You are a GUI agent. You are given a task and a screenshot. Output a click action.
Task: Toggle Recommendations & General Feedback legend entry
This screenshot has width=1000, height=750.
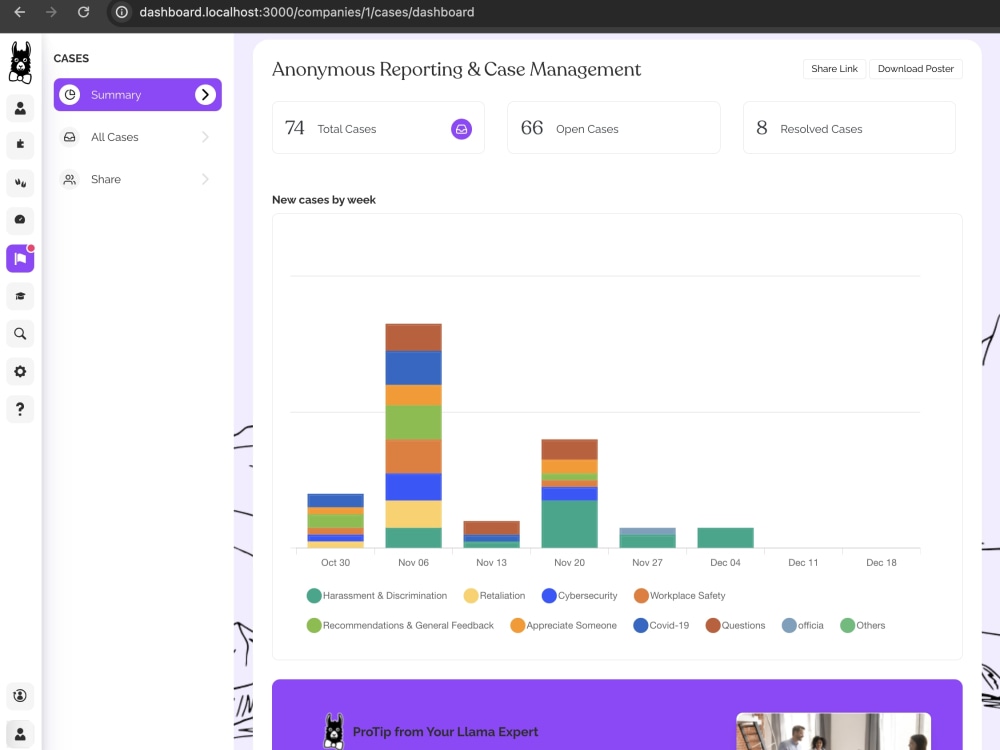tap(400, 626)
